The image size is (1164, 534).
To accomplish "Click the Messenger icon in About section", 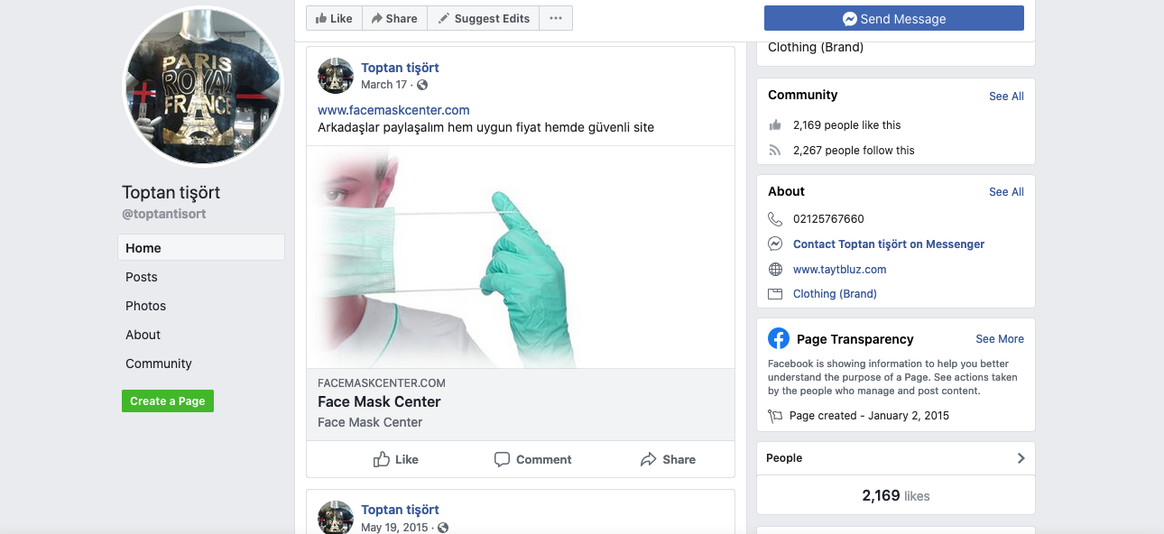I will [775, 244].
